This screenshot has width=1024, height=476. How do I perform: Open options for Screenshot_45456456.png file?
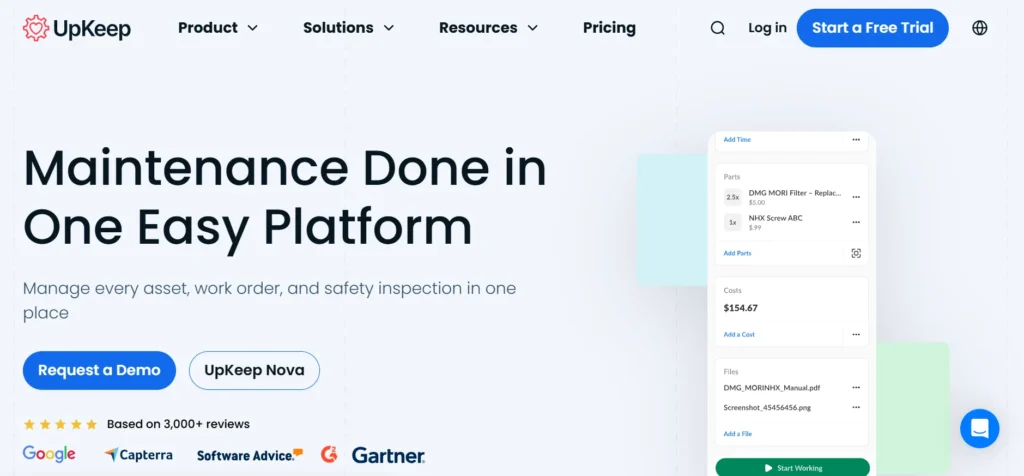pos(856,407)
